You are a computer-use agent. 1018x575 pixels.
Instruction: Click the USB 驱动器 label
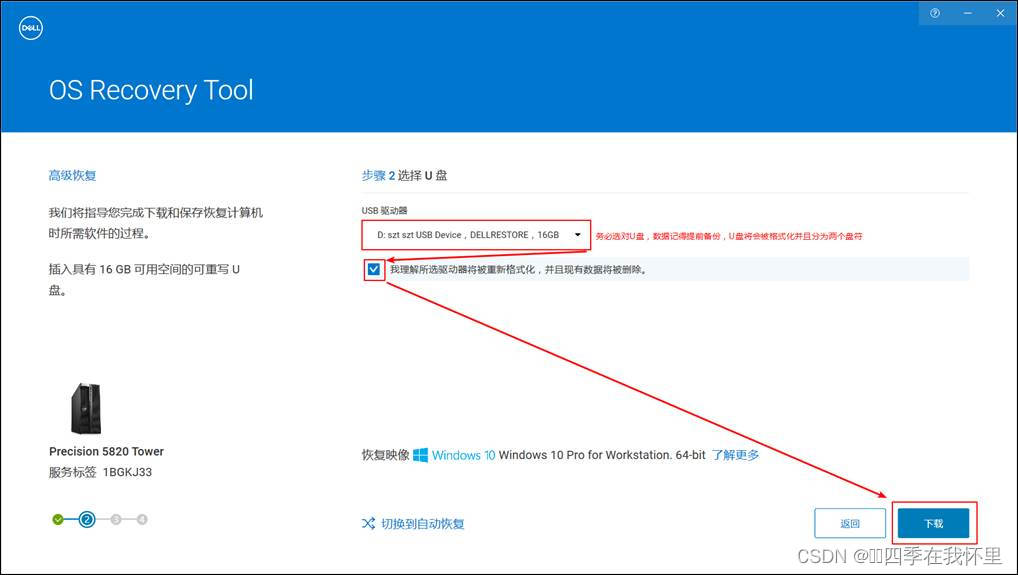coord(384,210)
